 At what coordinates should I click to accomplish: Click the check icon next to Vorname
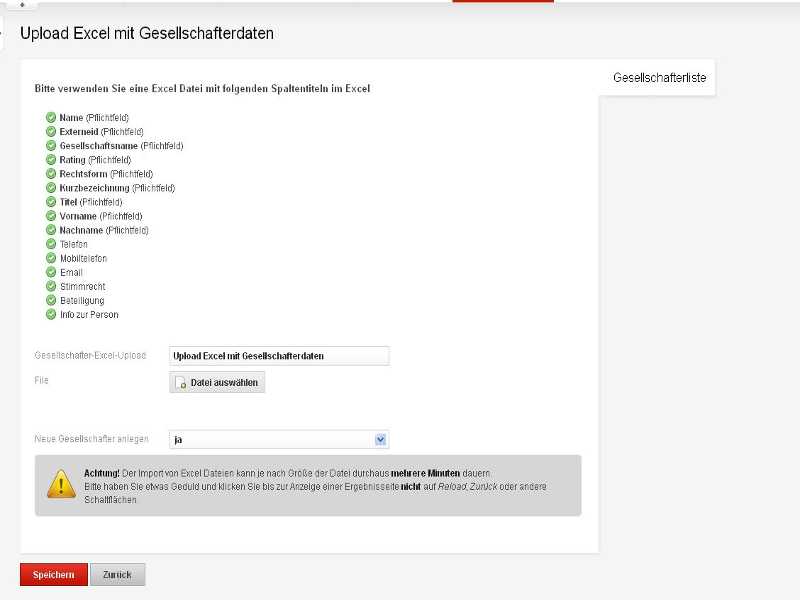[x=51, y=216]
